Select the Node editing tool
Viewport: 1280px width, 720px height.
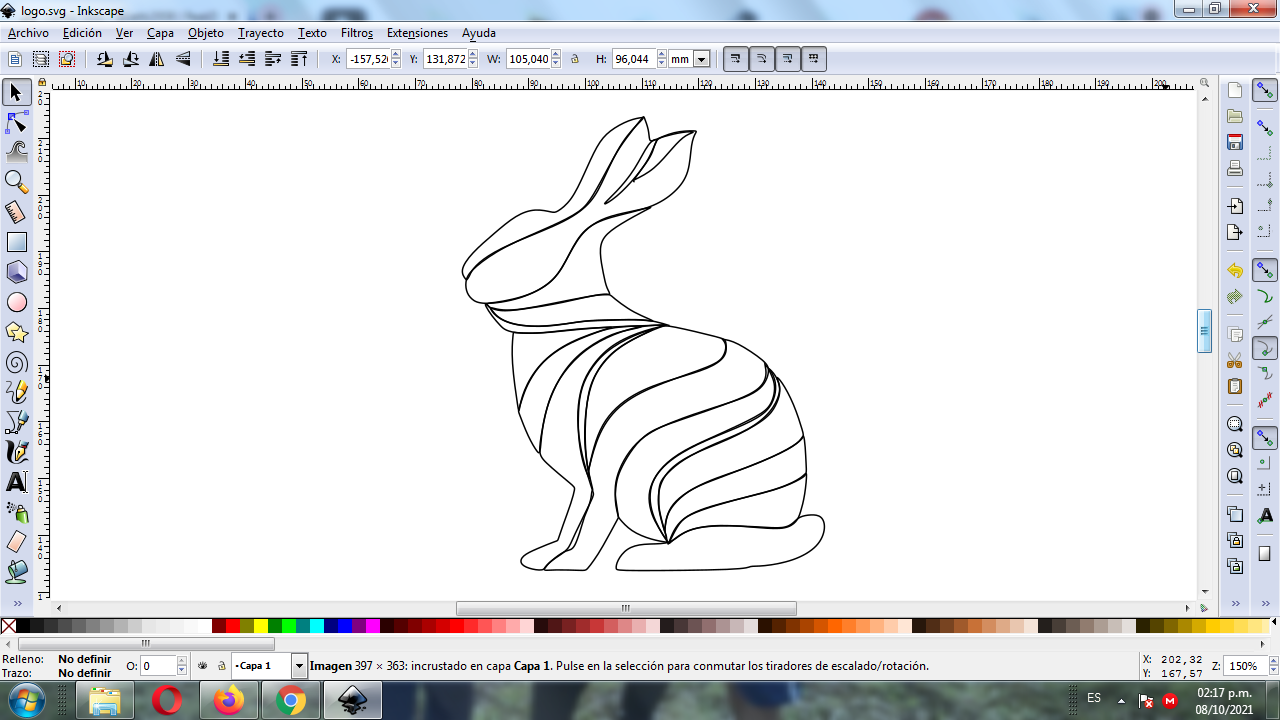(x=16, y=123)
